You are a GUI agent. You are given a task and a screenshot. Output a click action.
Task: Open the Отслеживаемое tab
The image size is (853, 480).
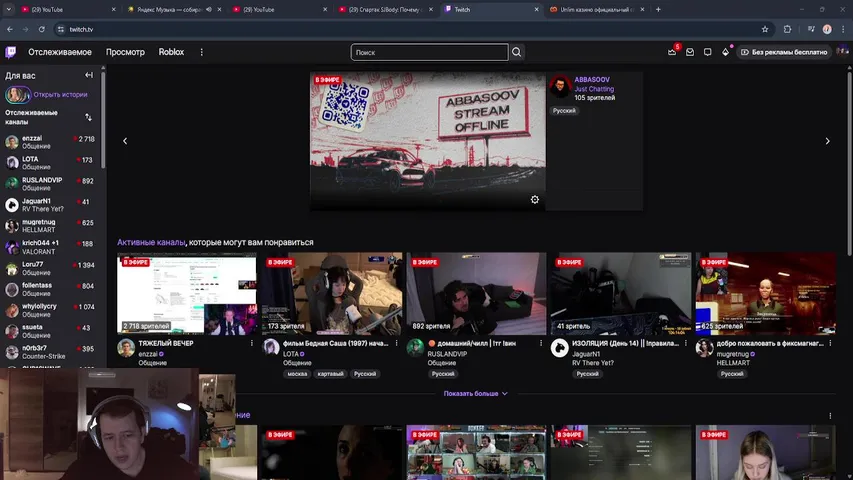[x=60, y=52]
